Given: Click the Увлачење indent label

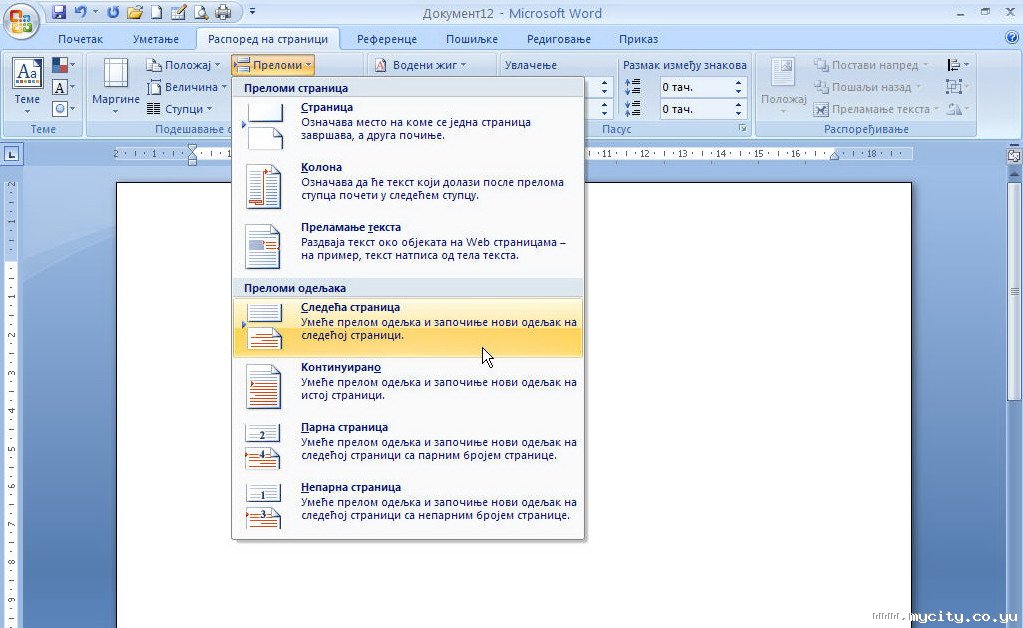Looking at the screenshot, I should (x=530, y=65).
